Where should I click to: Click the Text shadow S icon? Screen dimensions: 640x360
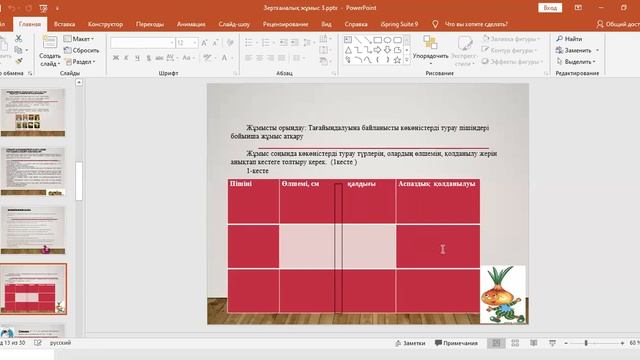[x=149, y=58]
